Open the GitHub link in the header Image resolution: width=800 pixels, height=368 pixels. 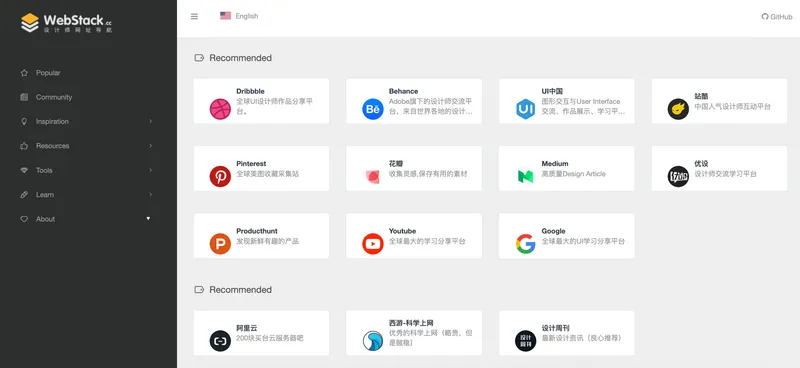point(777,16)
